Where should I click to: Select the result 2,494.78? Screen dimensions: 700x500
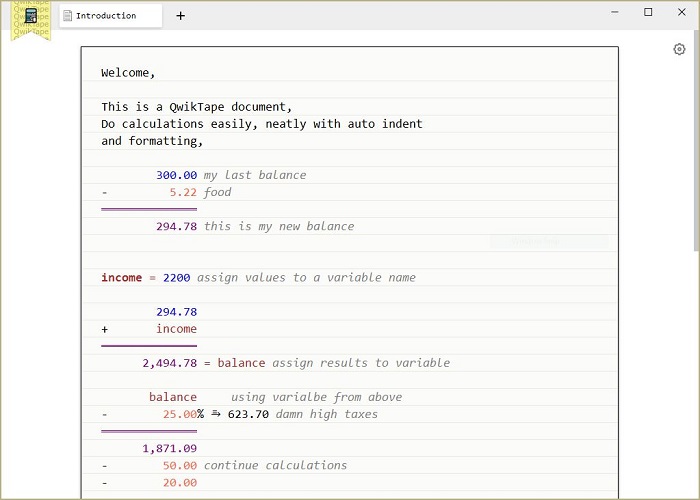(170, 363)
